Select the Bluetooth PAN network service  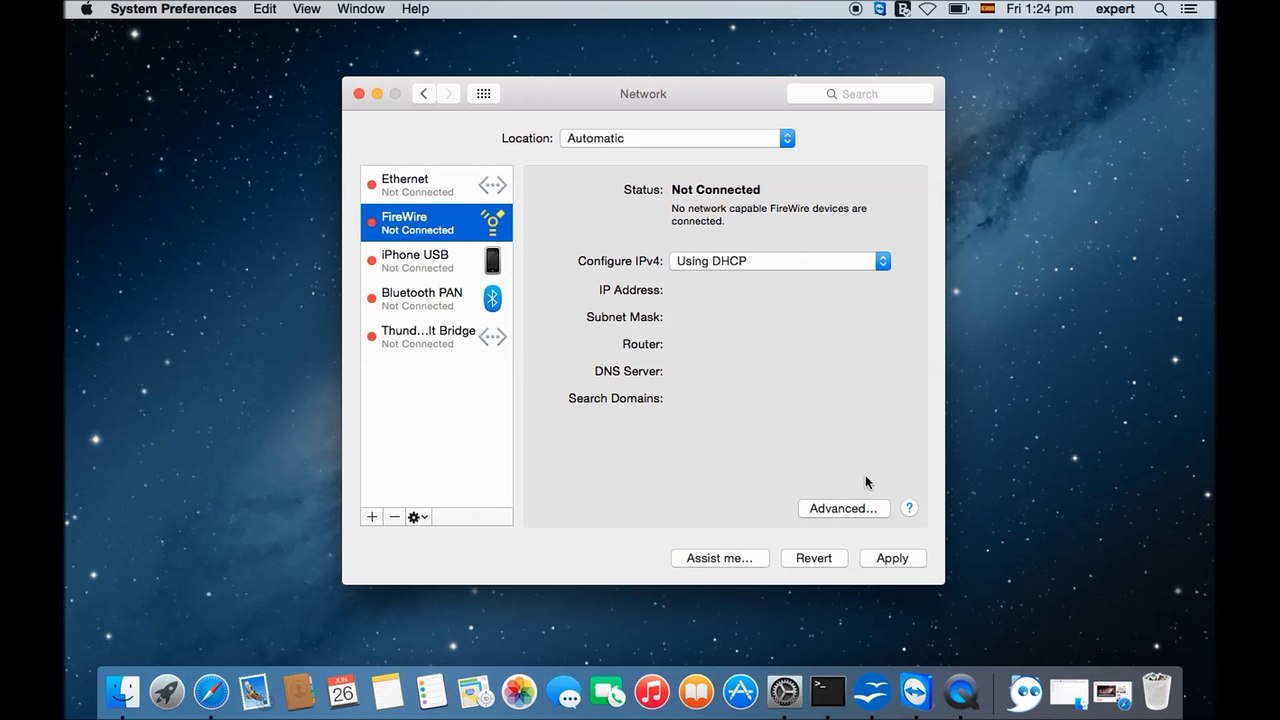437,299
